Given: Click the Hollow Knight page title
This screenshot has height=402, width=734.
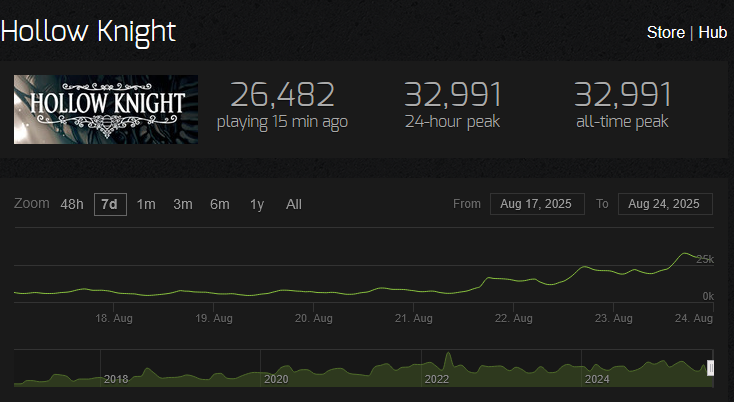Looking at the screenshot, I should point(88,32).
